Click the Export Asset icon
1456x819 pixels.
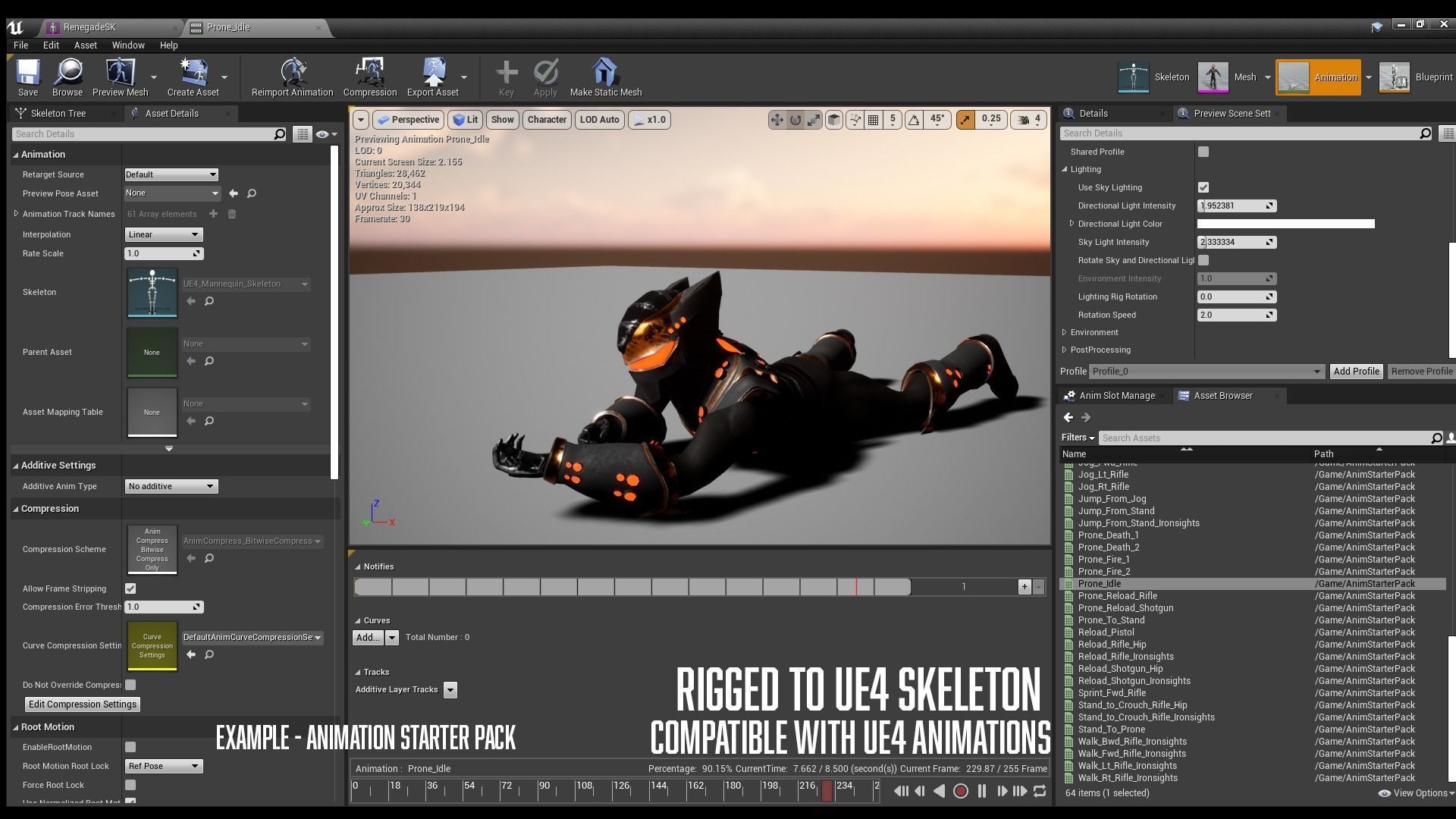[x=432, y=77]
